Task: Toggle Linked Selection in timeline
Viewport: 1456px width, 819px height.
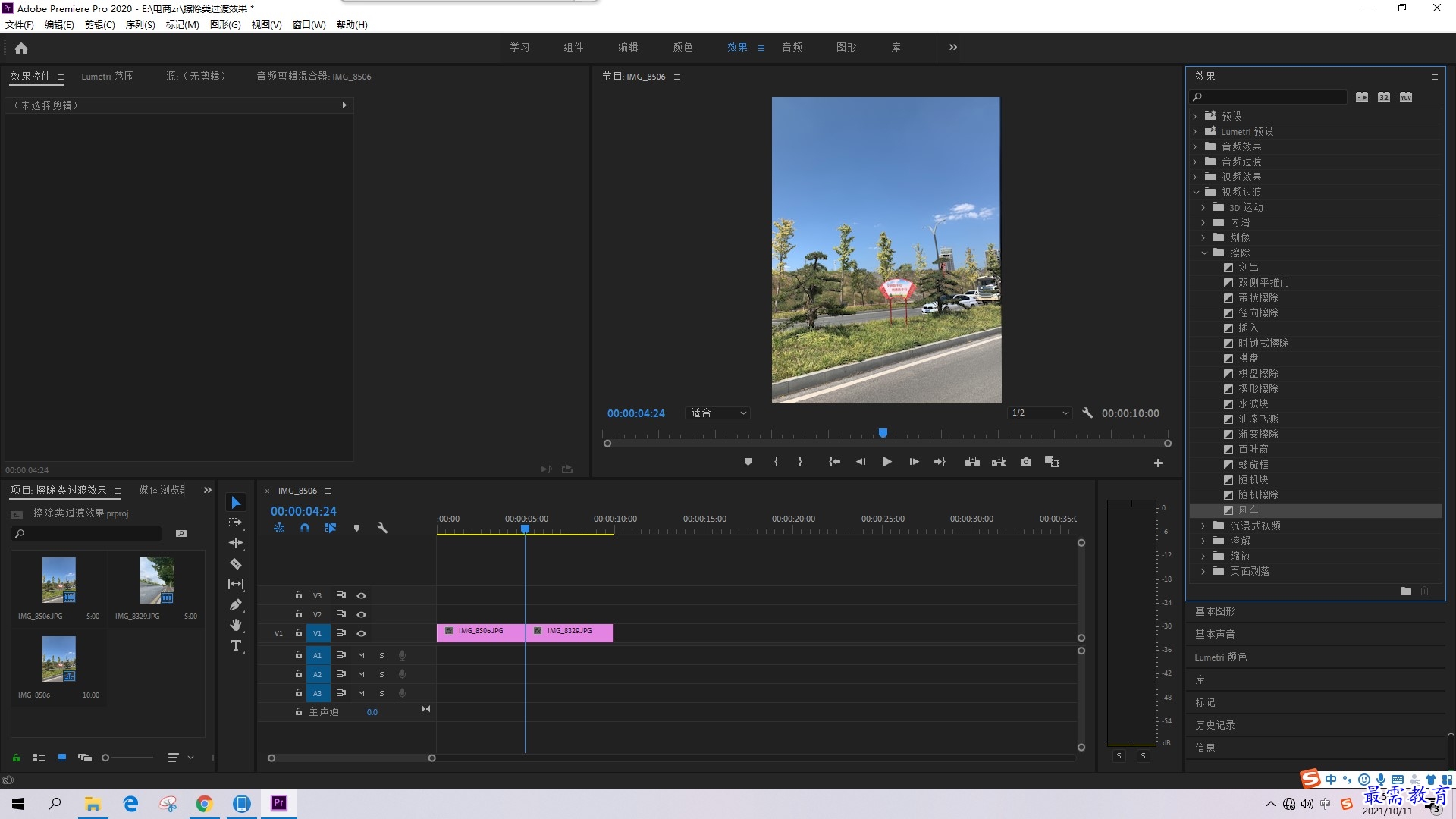Action: pos(331,528)
